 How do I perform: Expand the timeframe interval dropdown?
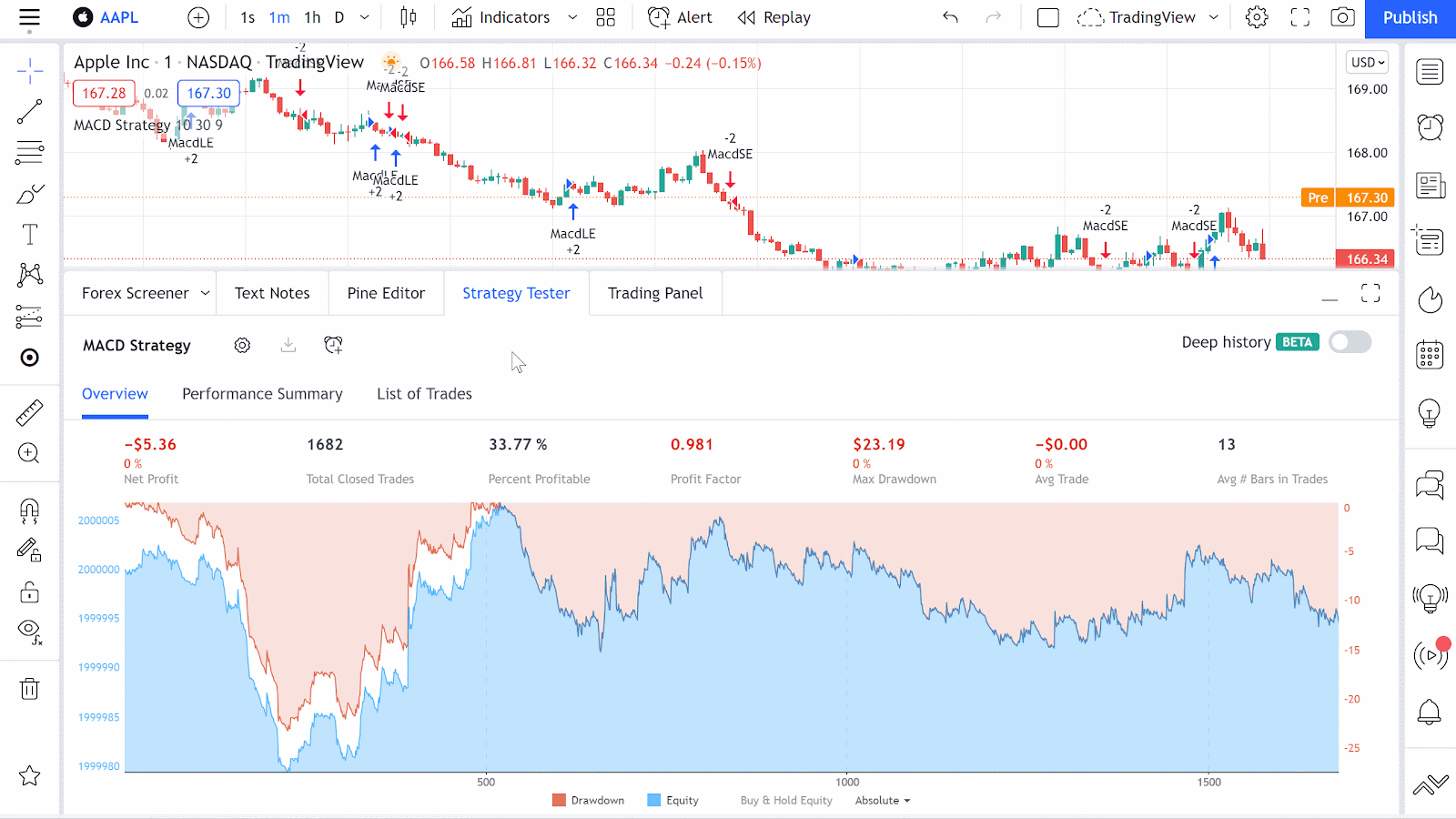[365, 17]
